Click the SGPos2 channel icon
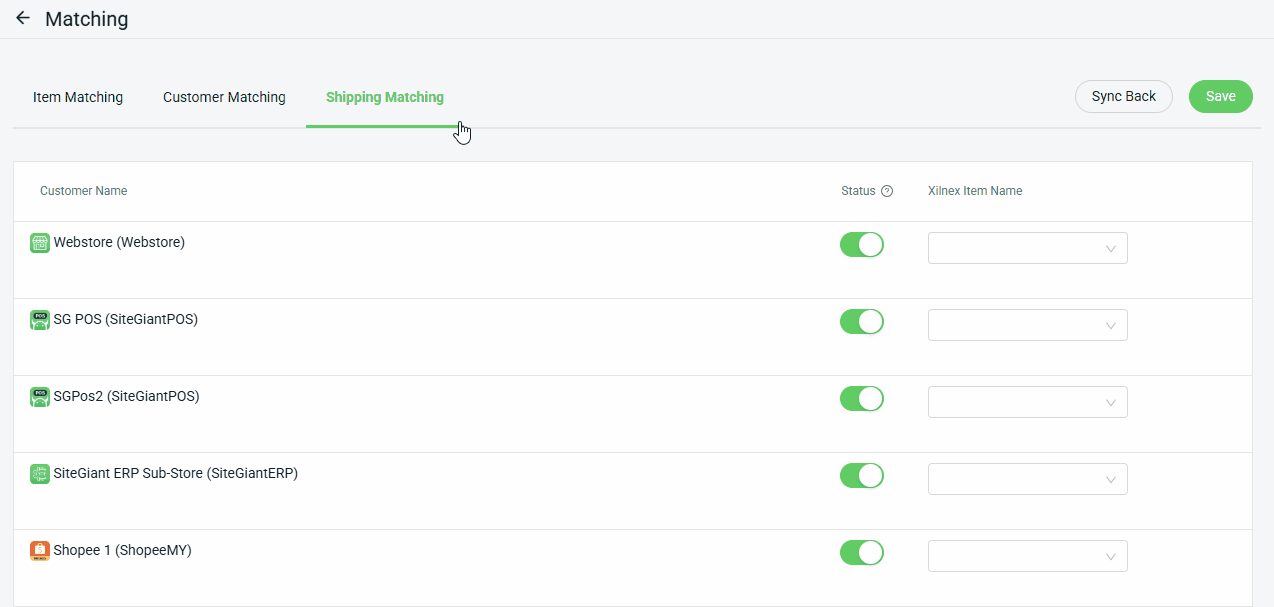Image resolution: width=1274 pixels, height=607 pixels. tap(40, 397)
